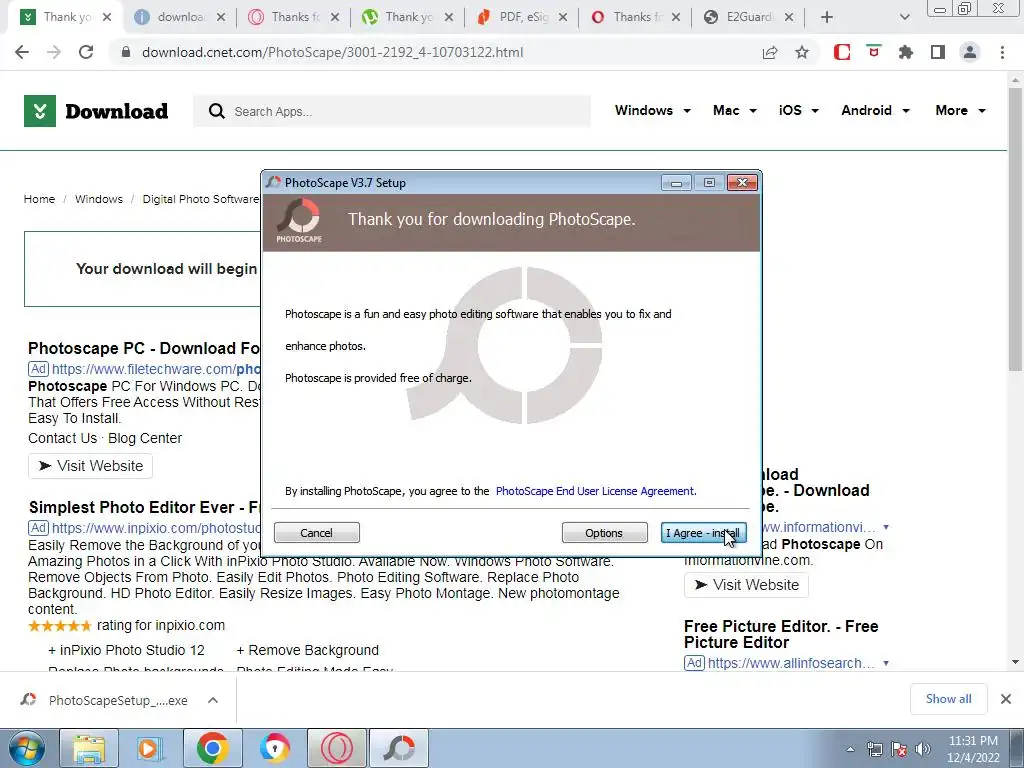Click the red shield extension icon
Viewport: 1024px width, 768px height.
click(x=874, y=52)
